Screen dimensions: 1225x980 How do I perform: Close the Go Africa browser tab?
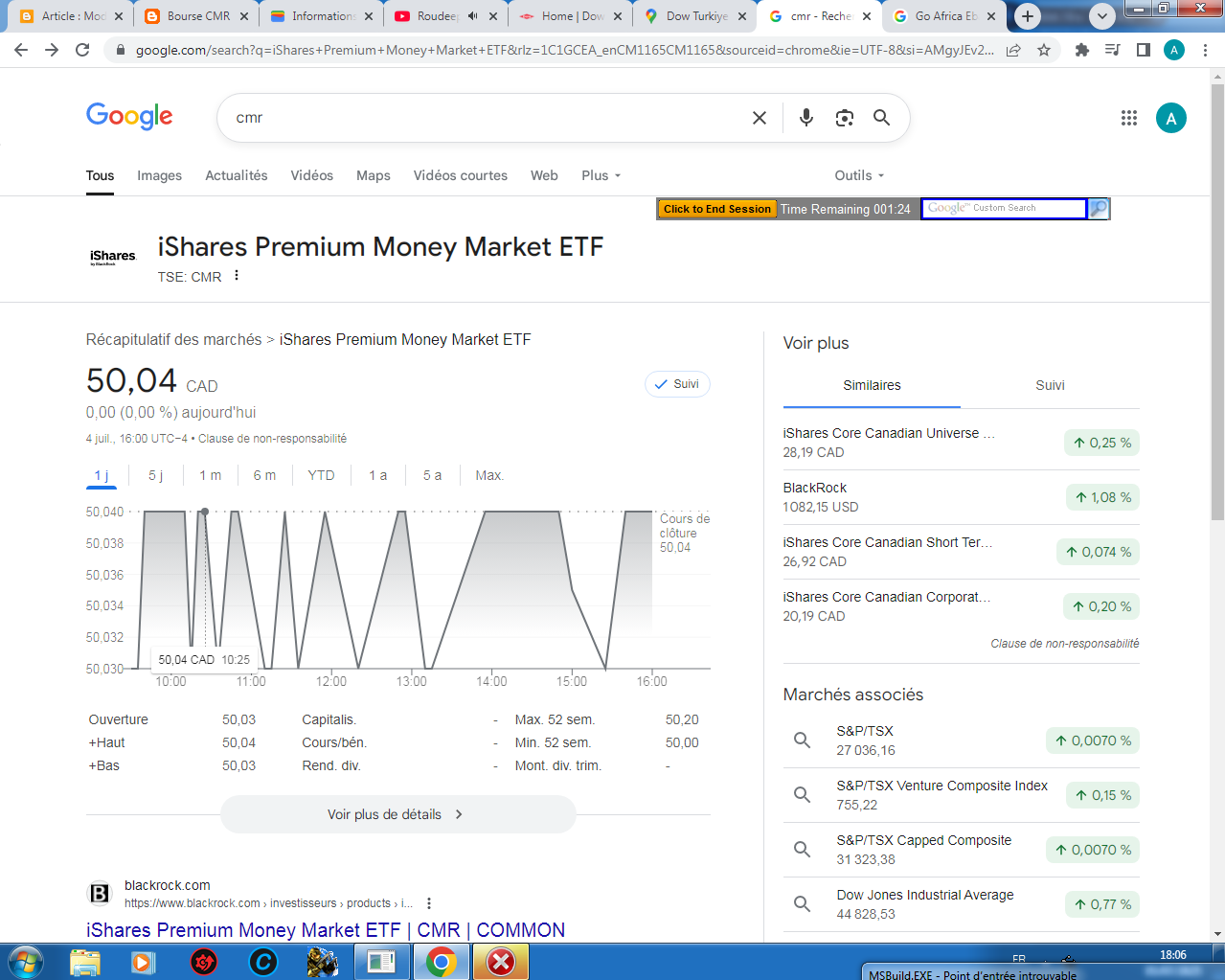coord(991,16)
